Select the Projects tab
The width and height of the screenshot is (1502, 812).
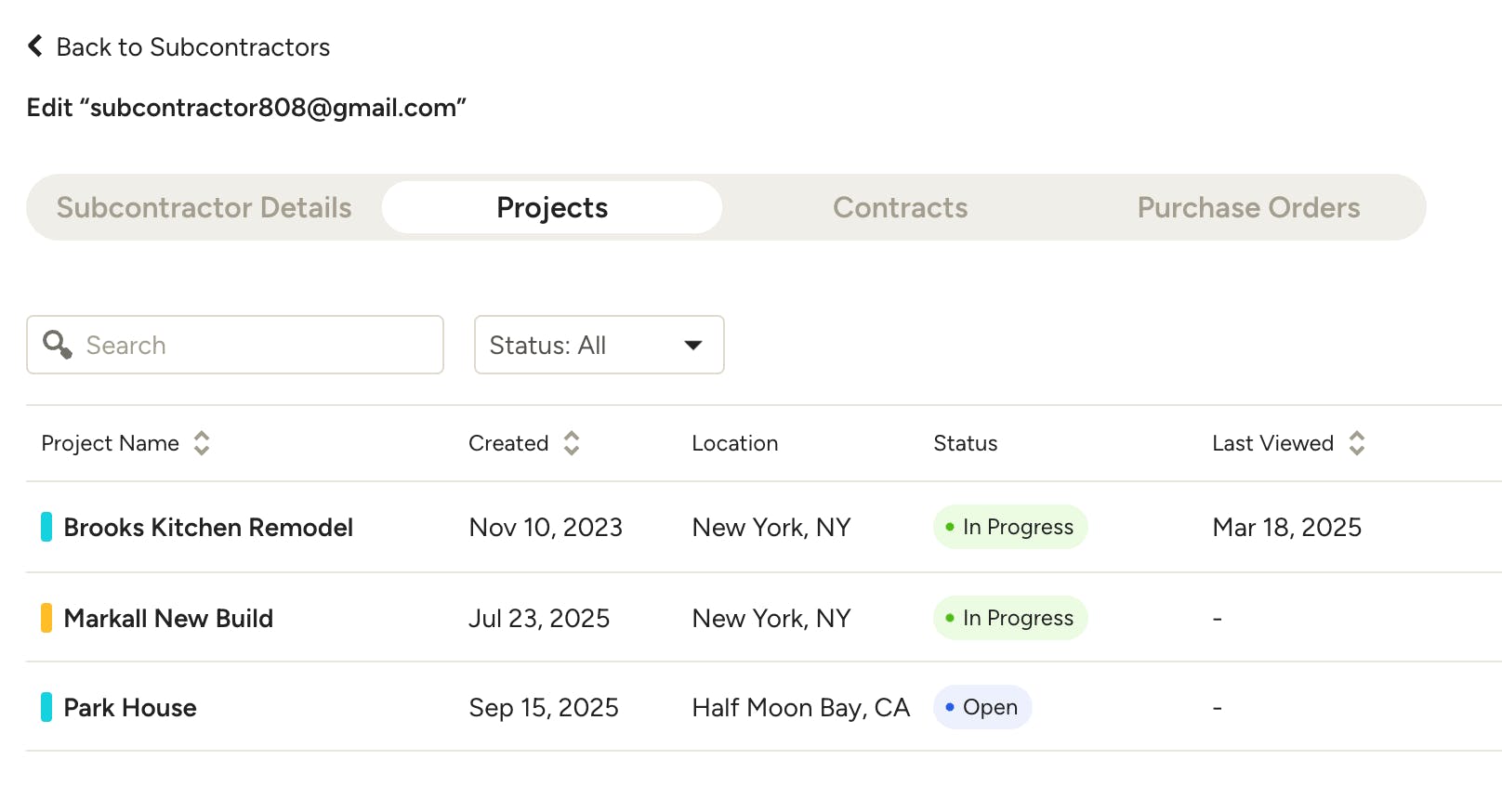coord(552,207)
